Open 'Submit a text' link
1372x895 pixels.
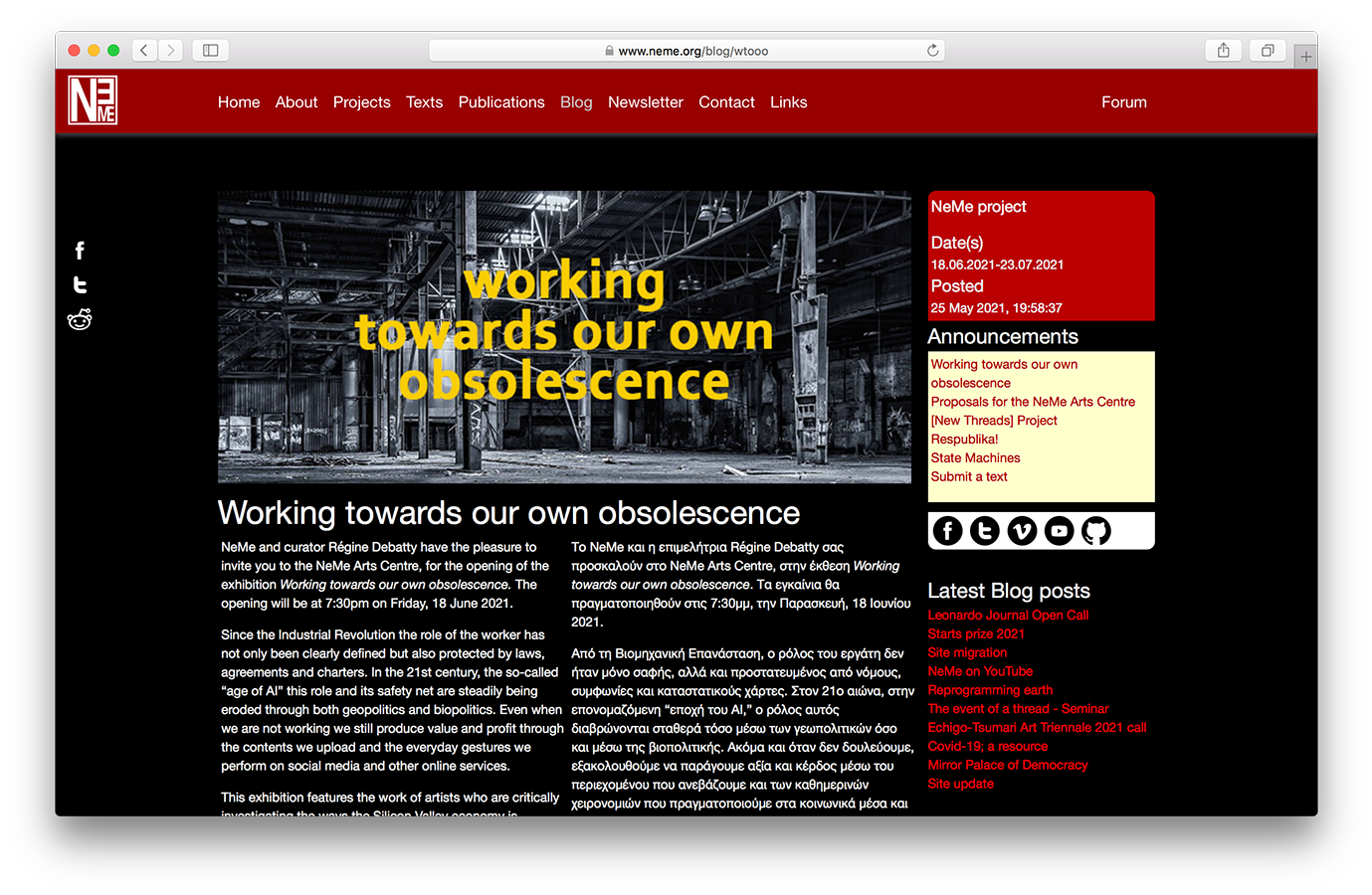point(969,476)
